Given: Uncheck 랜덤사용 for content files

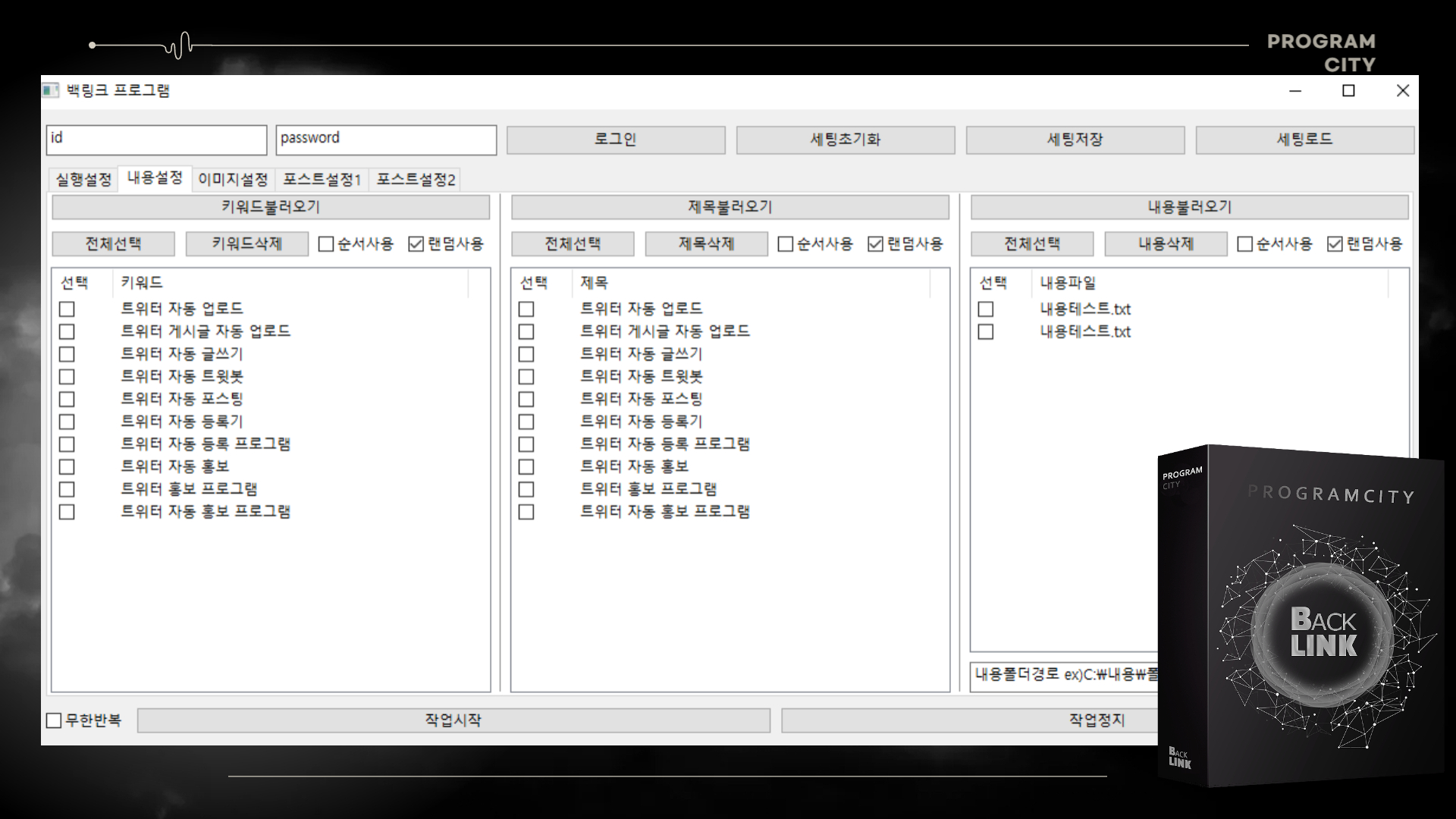Looking at the screenshot, I should (x=1335, y=244).
